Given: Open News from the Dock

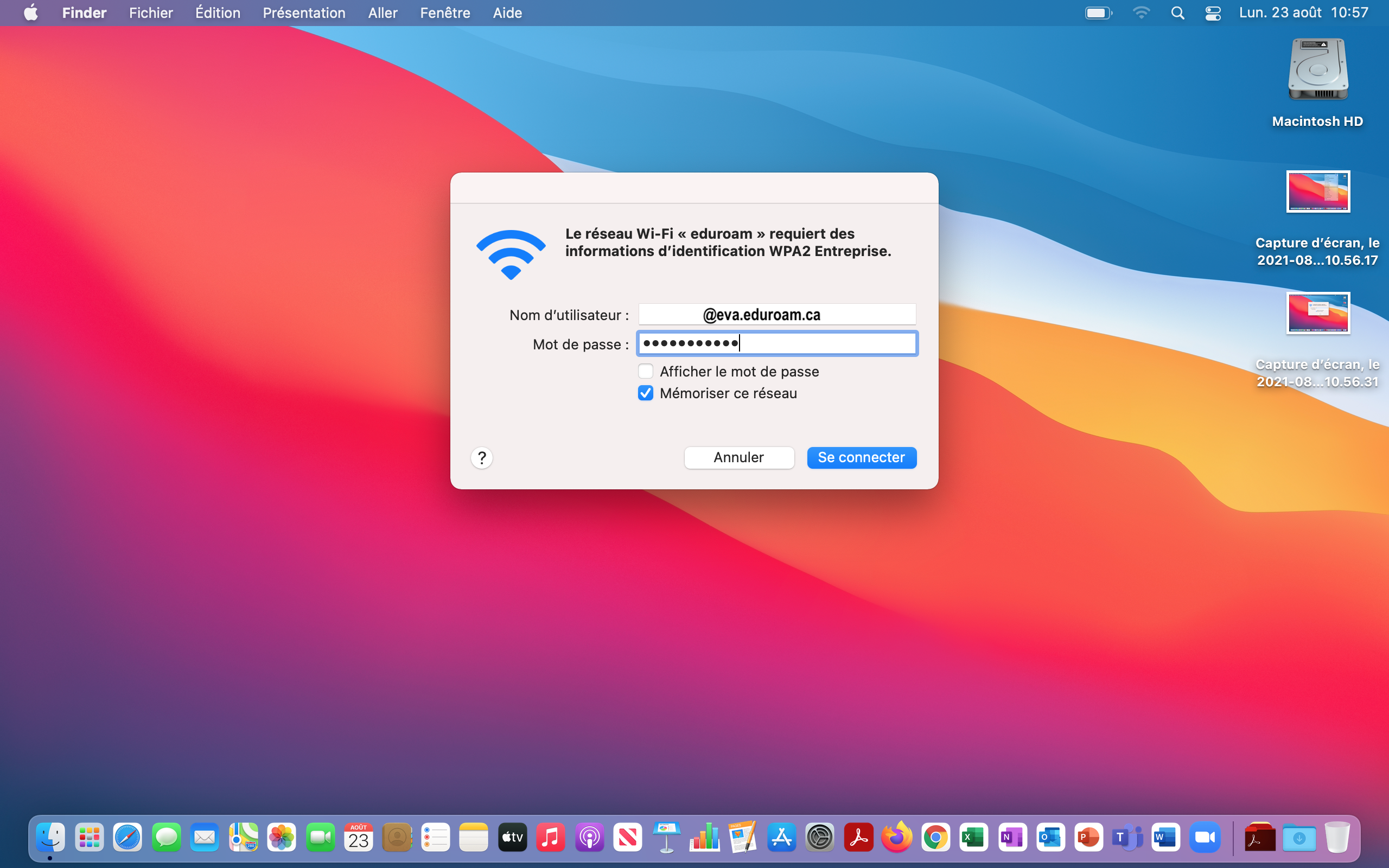Looking at the screenshot, I should (x=628, y=838).
